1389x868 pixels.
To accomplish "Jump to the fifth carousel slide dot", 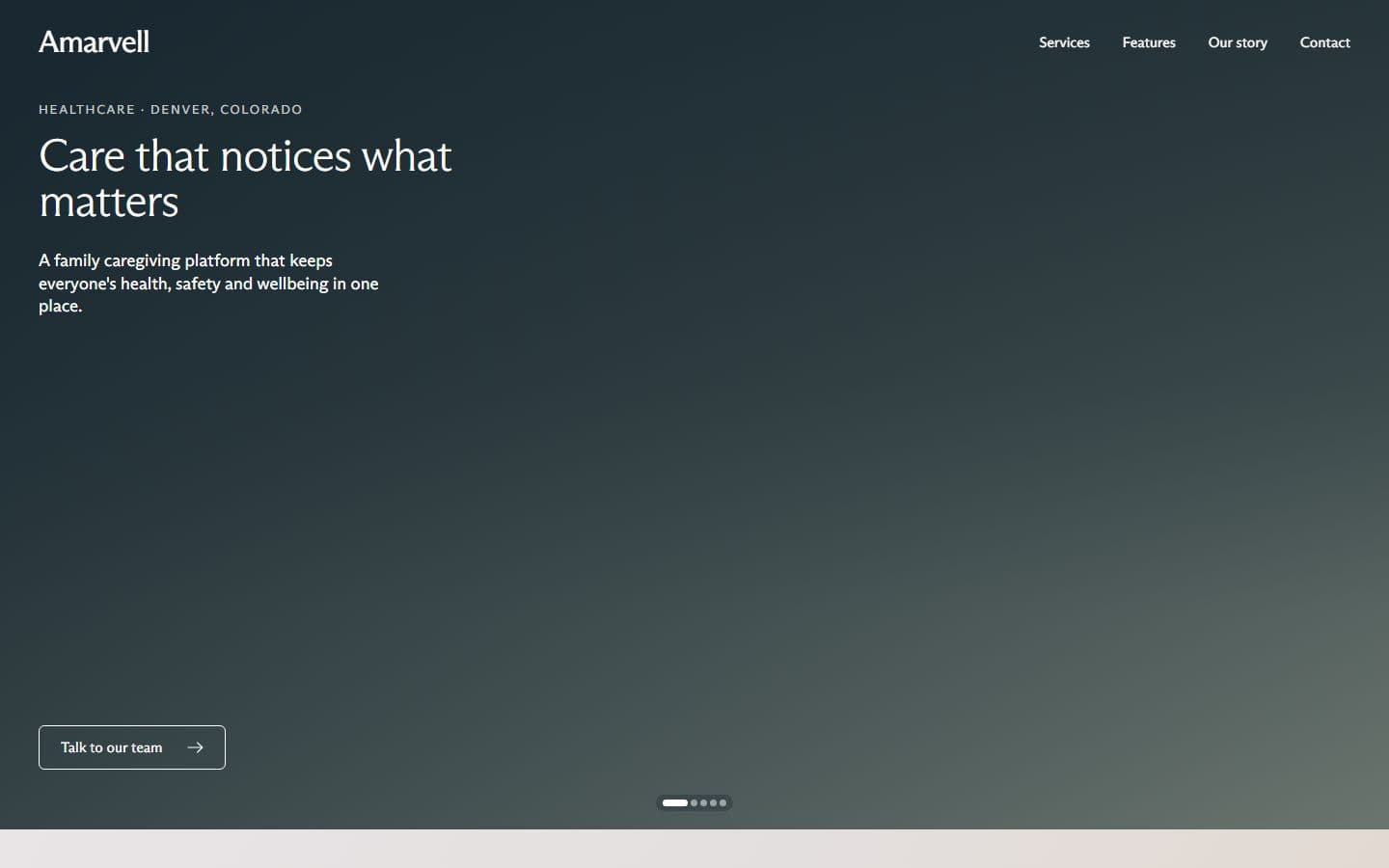I will click(722, 802).
